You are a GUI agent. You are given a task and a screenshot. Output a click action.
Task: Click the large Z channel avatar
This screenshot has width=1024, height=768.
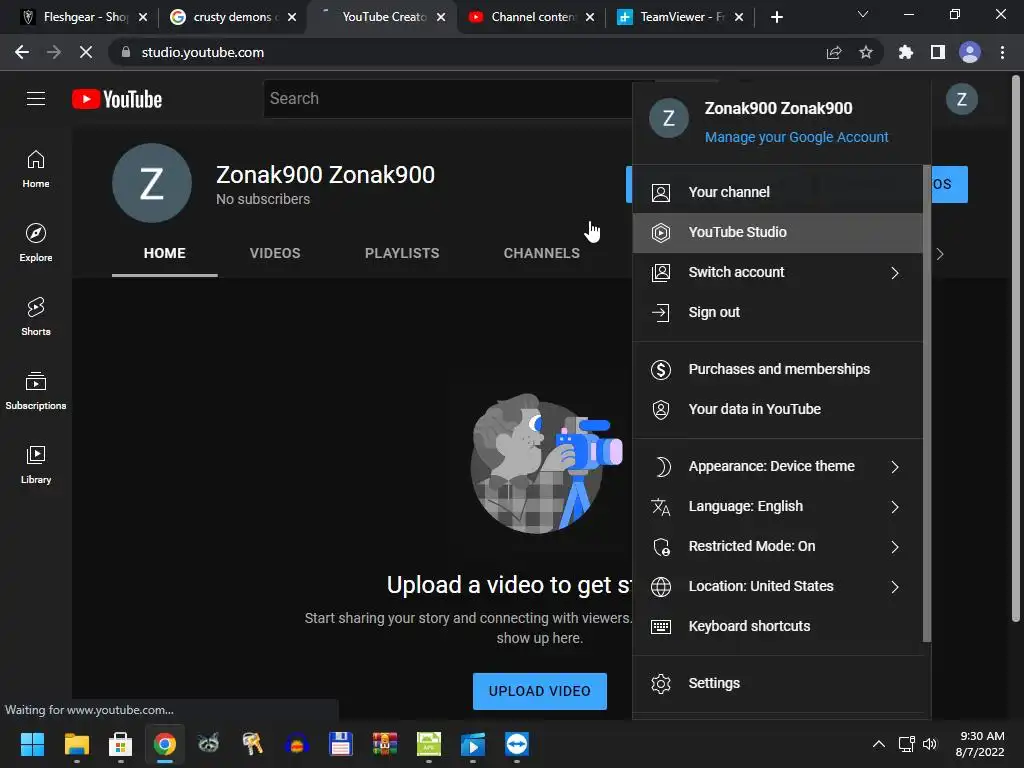click(152, 183)
